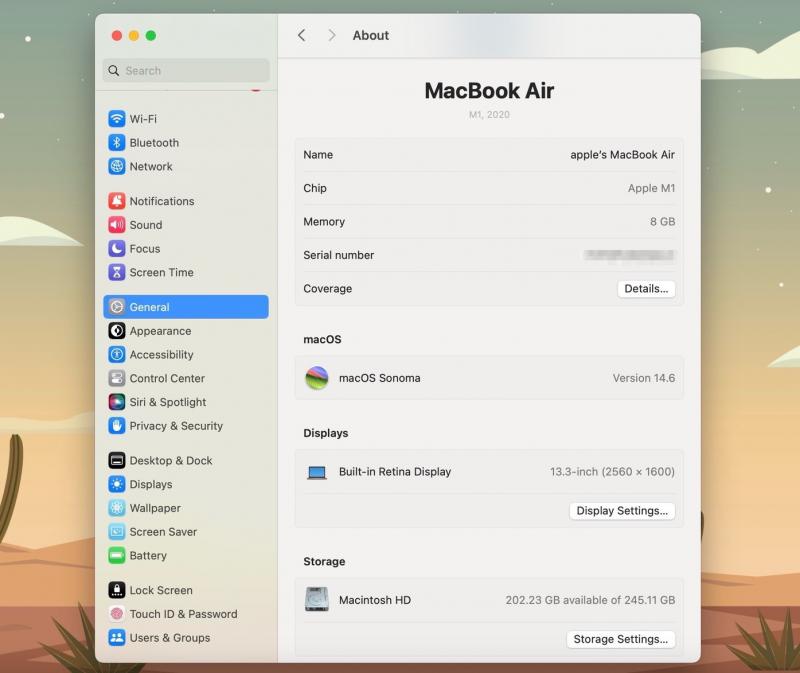Click the search magnifier icon
800x673 pixels.
(113, 70)
